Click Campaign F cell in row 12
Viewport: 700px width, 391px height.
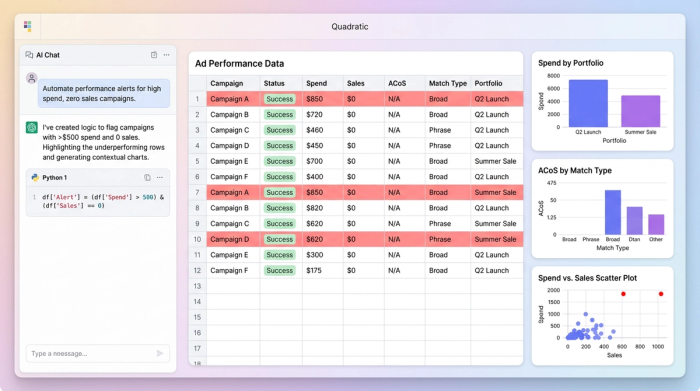(233, 270)
